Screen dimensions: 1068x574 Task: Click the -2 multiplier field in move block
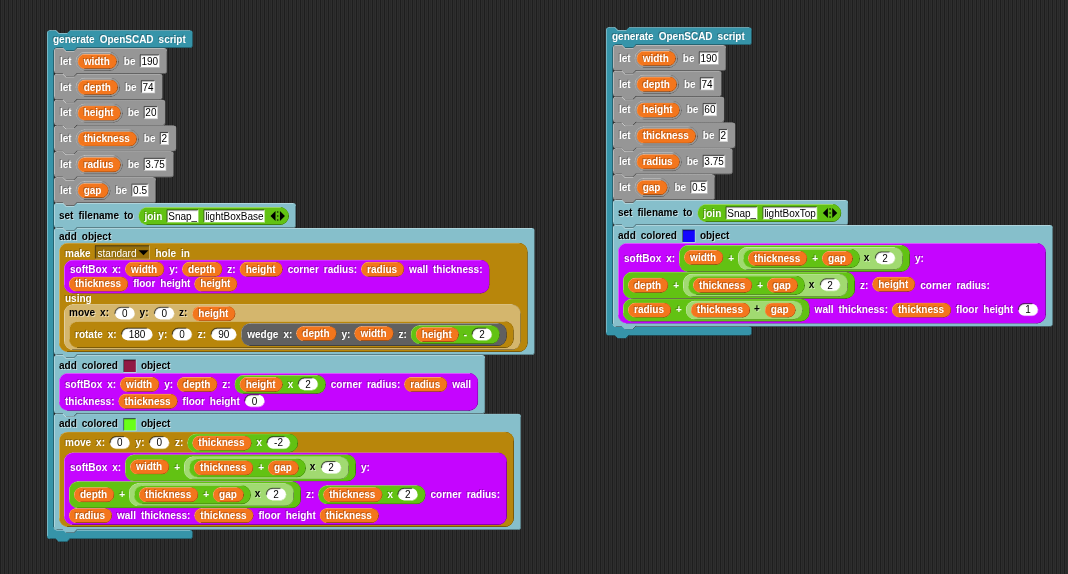click(x=279, y=443)
